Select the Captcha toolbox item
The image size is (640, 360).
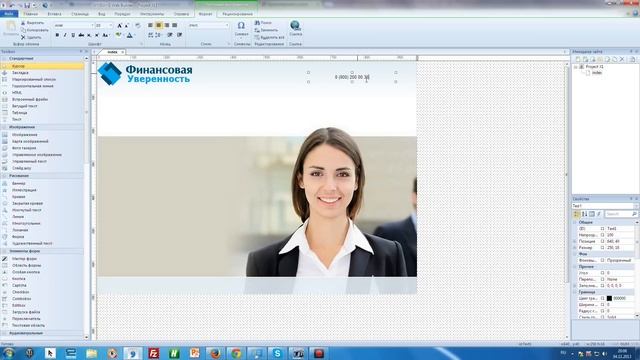pyautogui.click(x=19, y=285)
